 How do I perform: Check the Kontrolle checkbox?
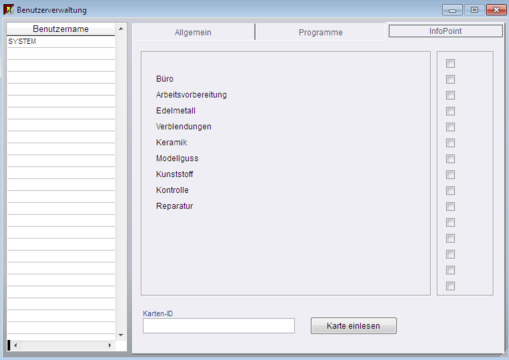450,191
